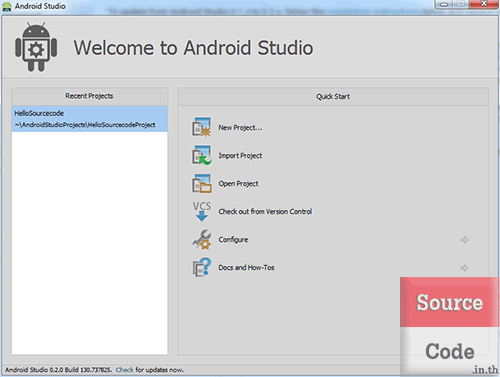Click the Import Project icon
Screen dimensions: 500x377
click(202, 155)
